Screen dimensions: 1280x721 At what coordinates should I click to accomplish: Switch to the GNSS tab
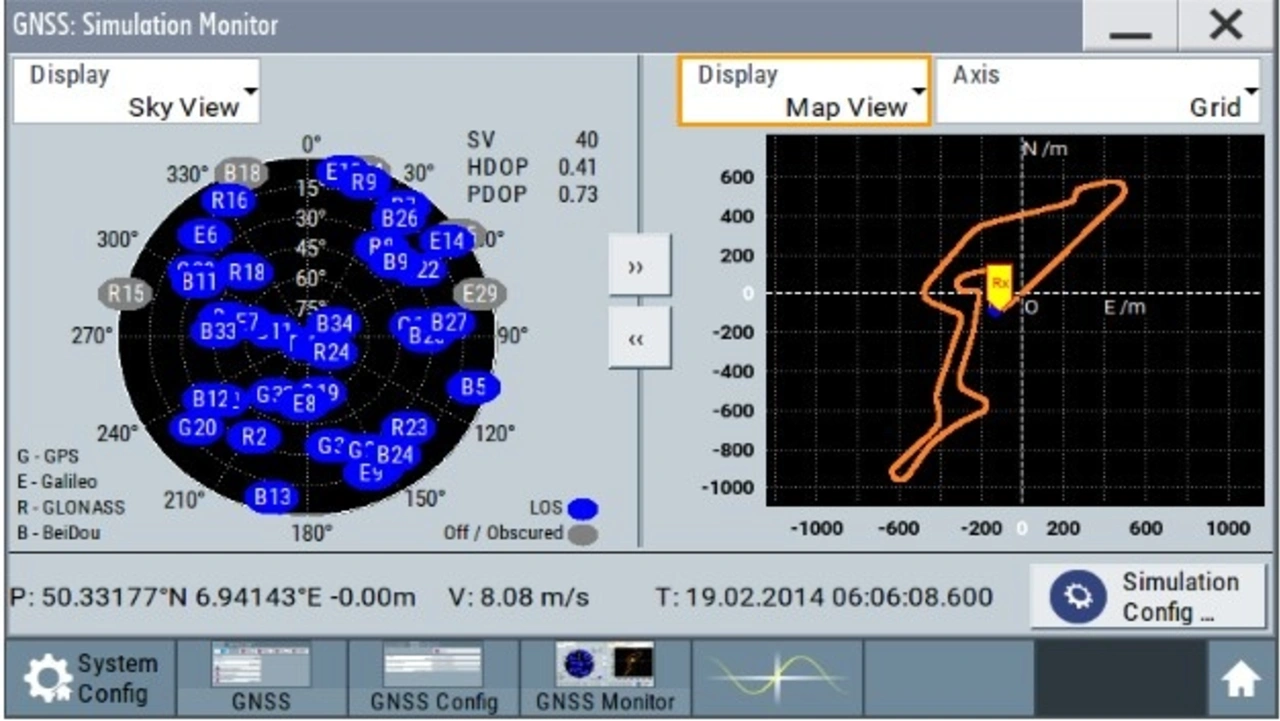(x=261, y=678)
